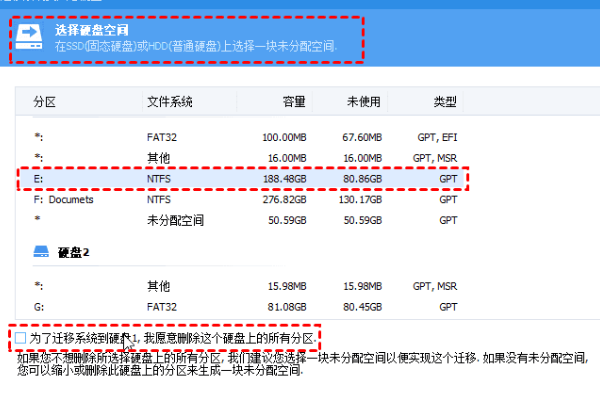
Task: Click the delete-all-partitions checkbox label text
Action: point(173,338)
